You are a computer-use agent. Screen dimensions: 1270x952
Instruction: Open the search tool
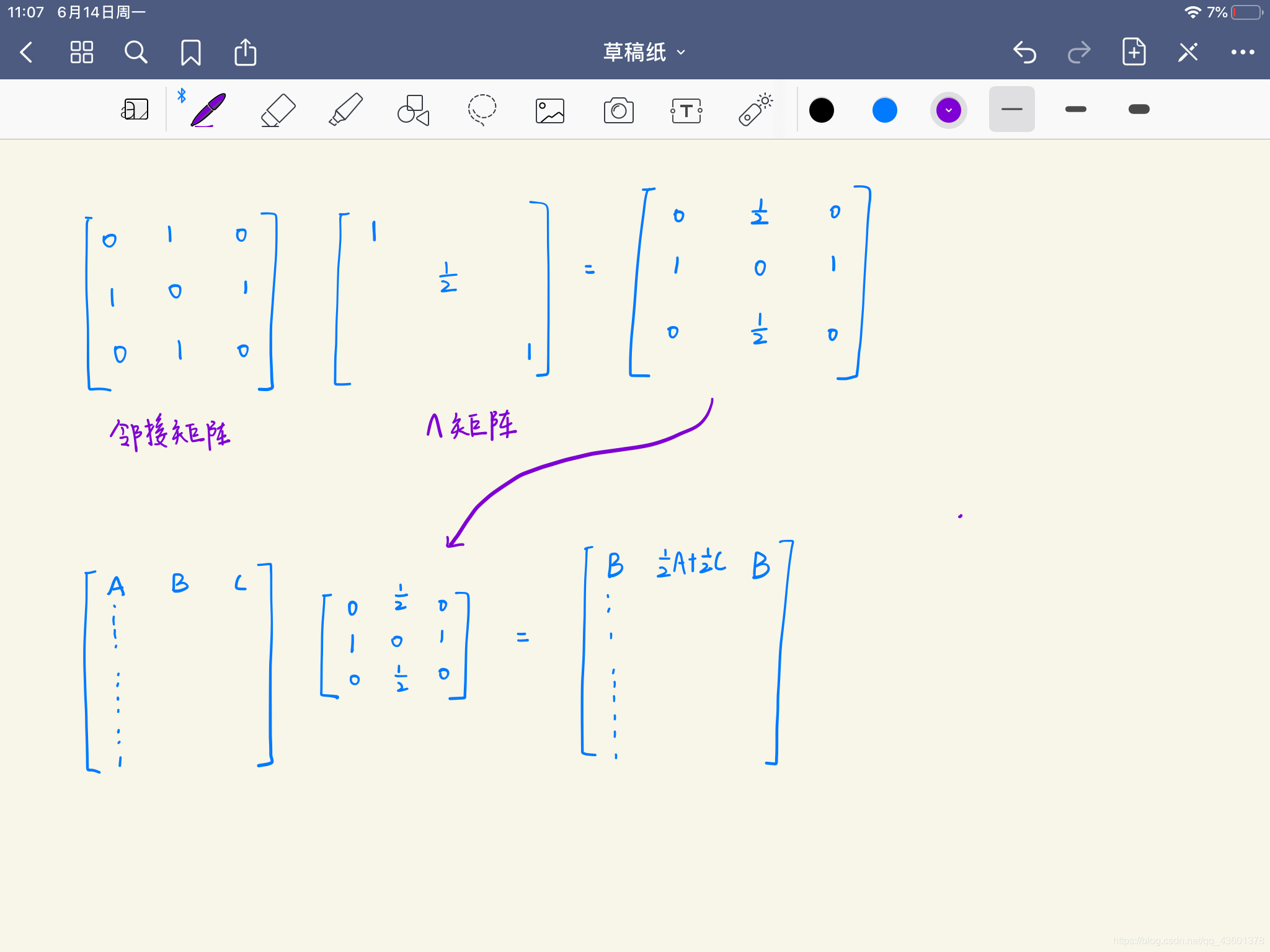[136, 53]
